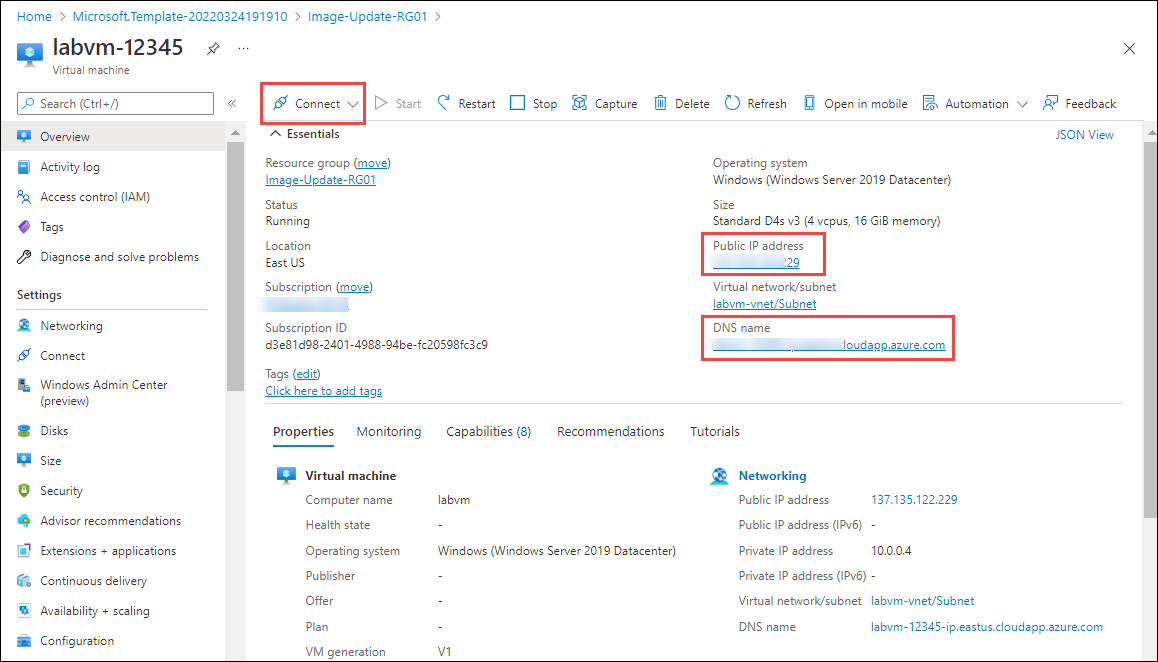The height and width of the screenshot is (662, 1158).
Task: Click the edit link beside Tags
Action: 306,374
